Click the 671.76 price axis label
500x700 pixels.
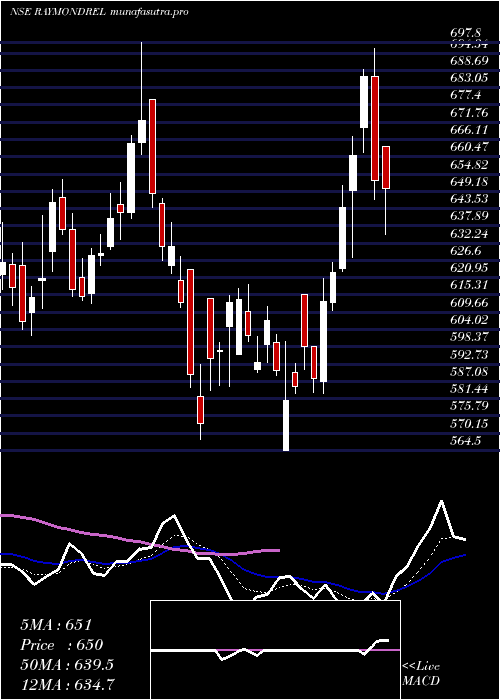point(468,112)
